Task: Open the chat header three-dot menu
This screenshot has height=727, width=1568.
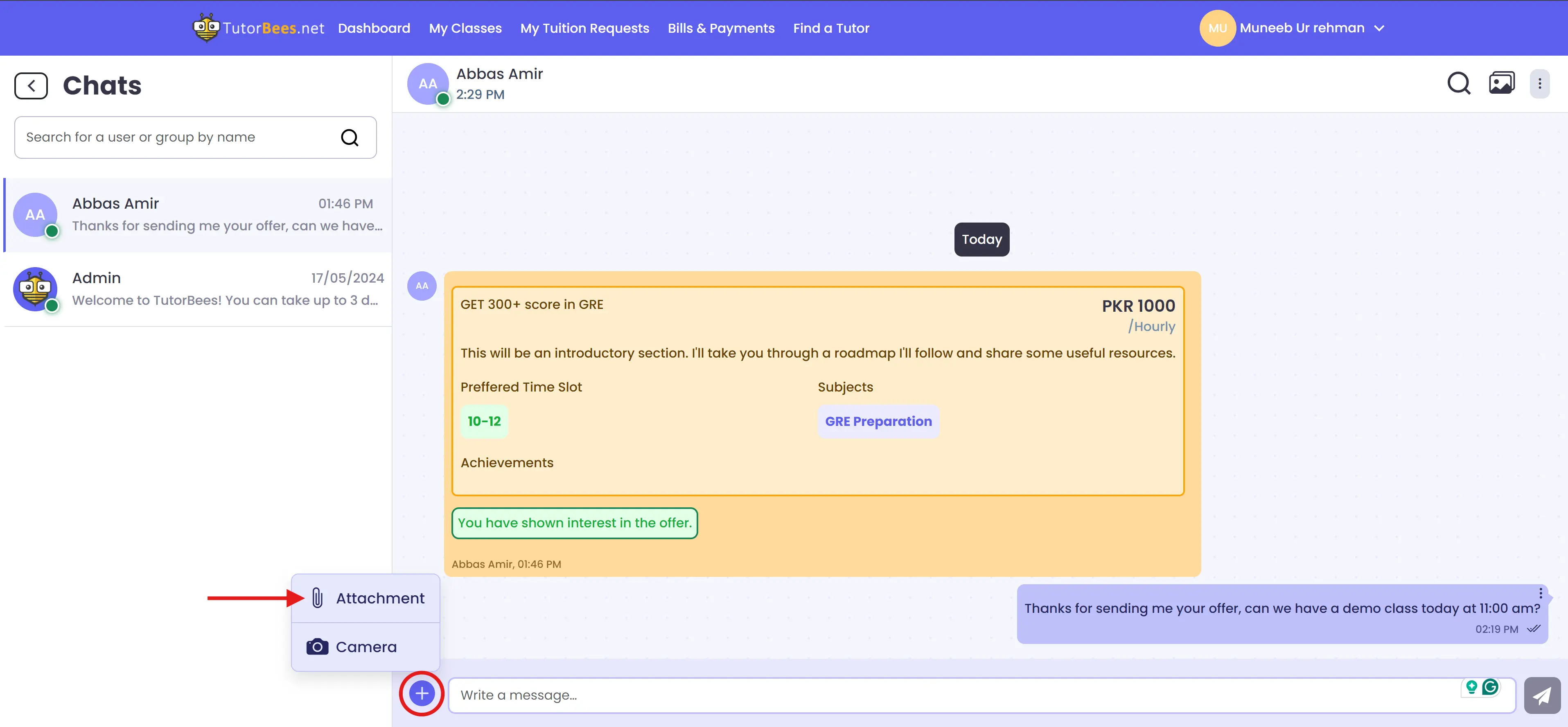Action: pyautogui.click(x=1539, y=83)
